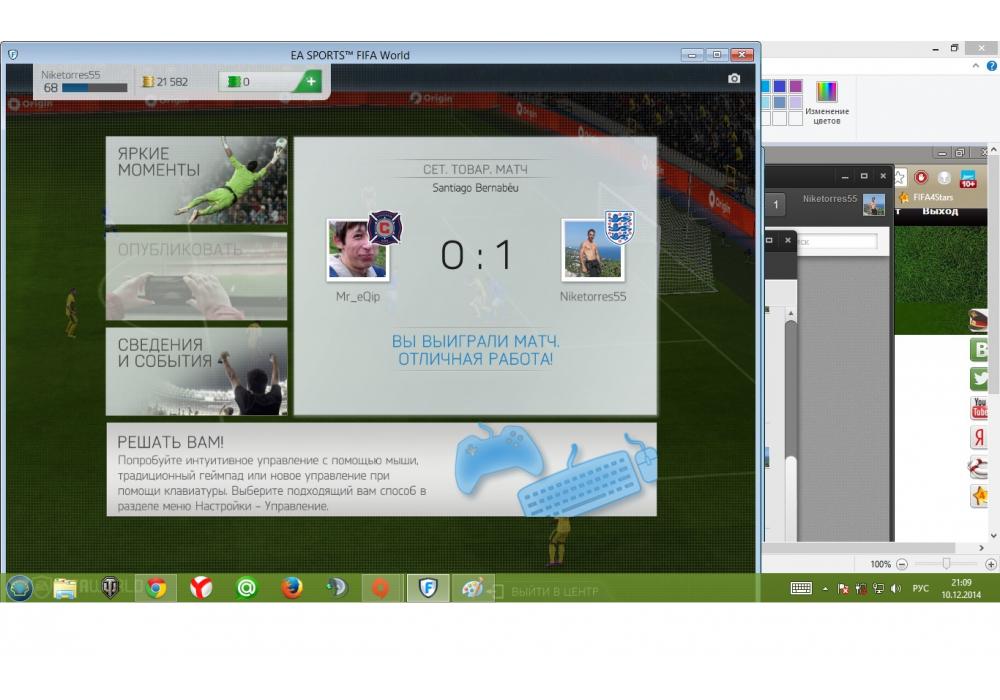The image size is (1000, 700).
Task: Select the magenta Paint color swatch
Action: point(795,86)
